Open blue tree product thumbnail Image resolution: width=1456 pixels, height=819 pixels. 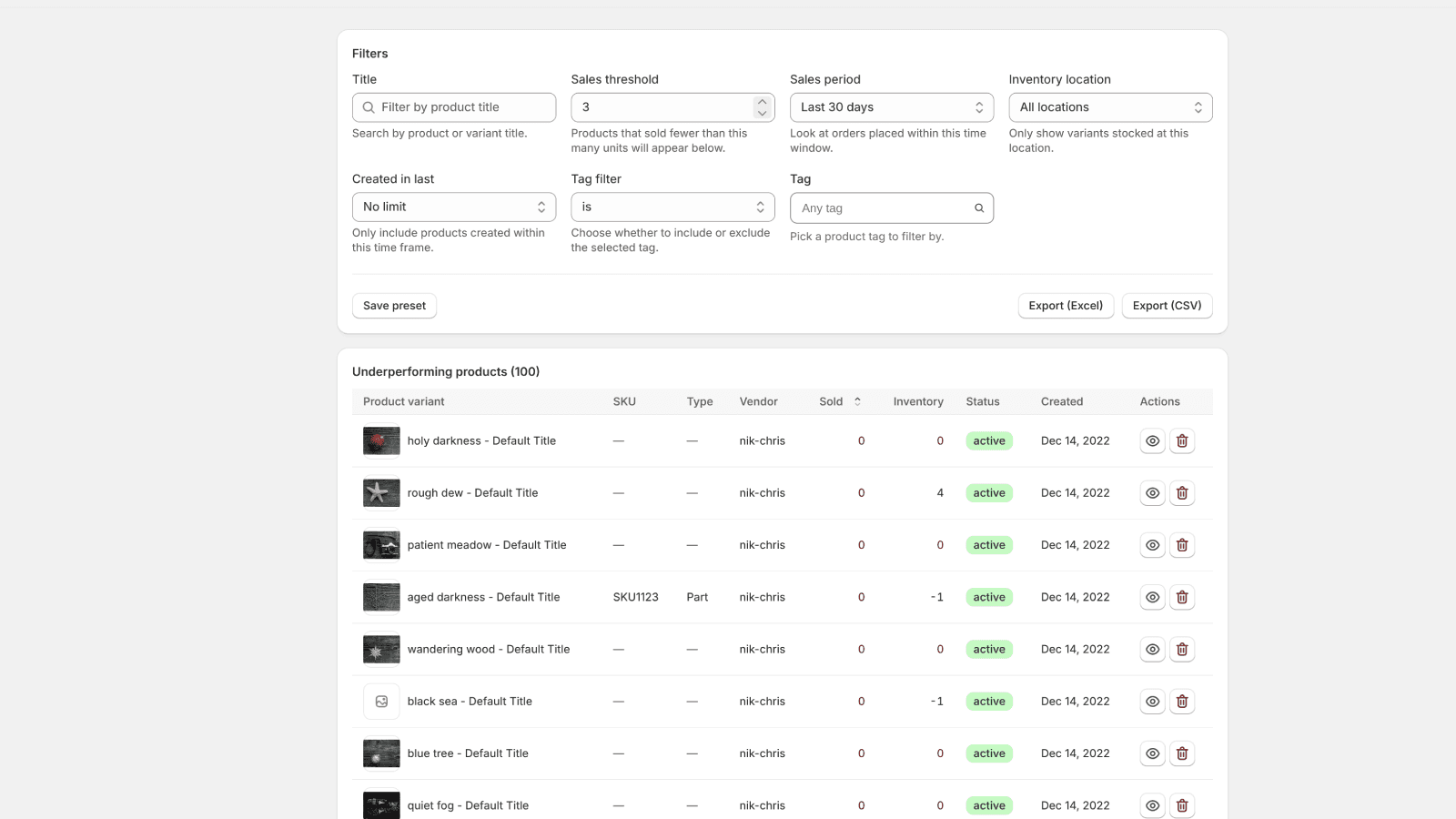tap(381, 753)
